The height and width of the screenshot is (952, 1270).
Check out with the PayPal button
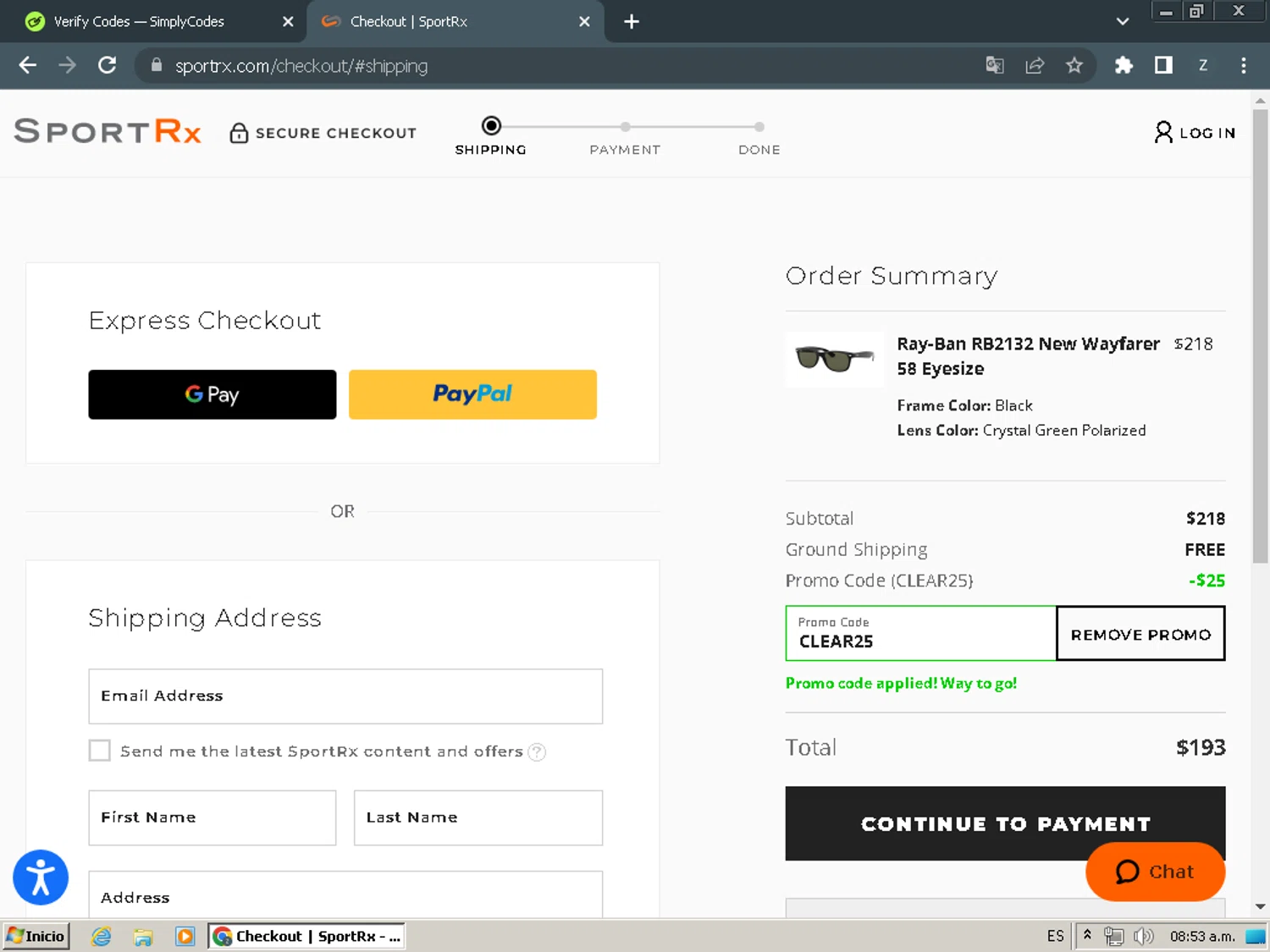472,394
